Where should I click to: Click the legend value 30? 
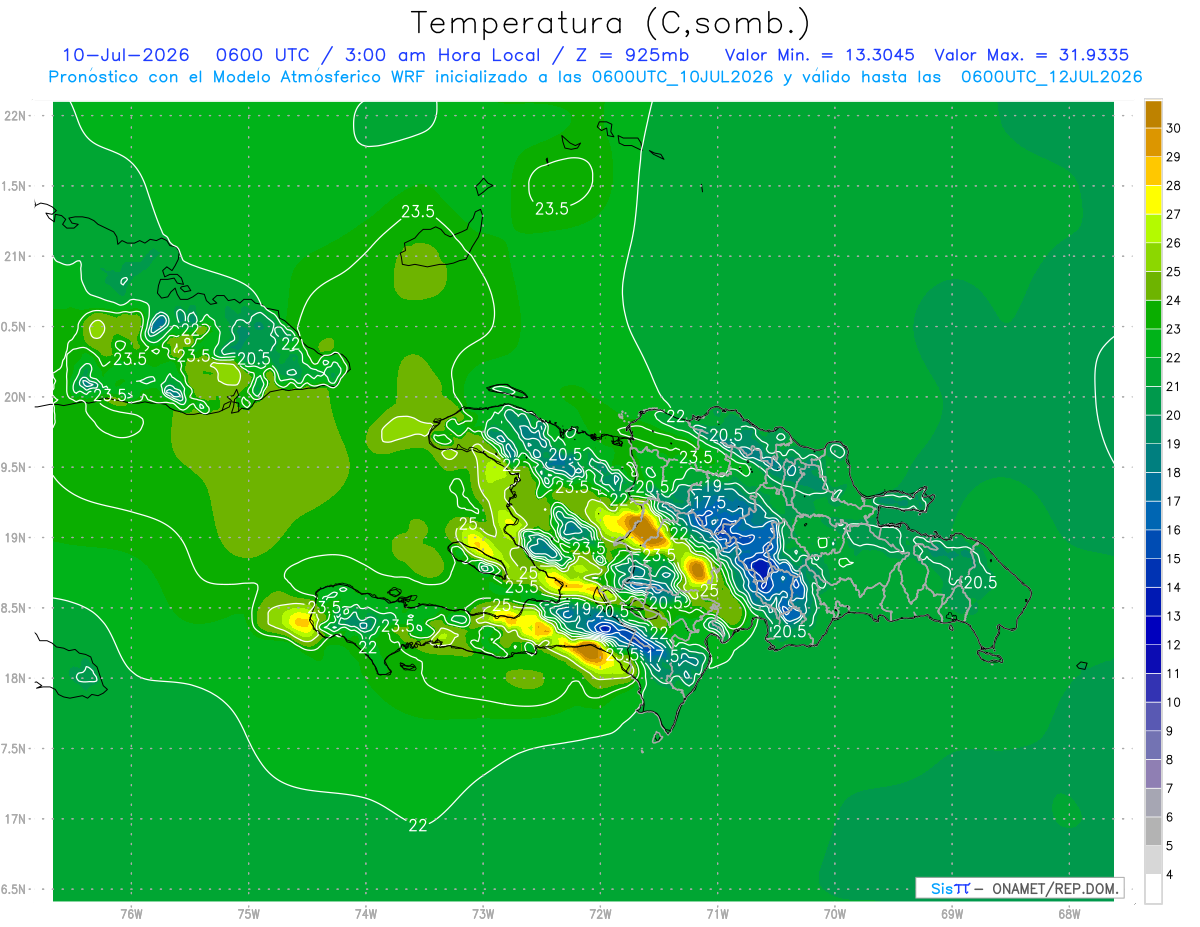tap(1174, 128)
